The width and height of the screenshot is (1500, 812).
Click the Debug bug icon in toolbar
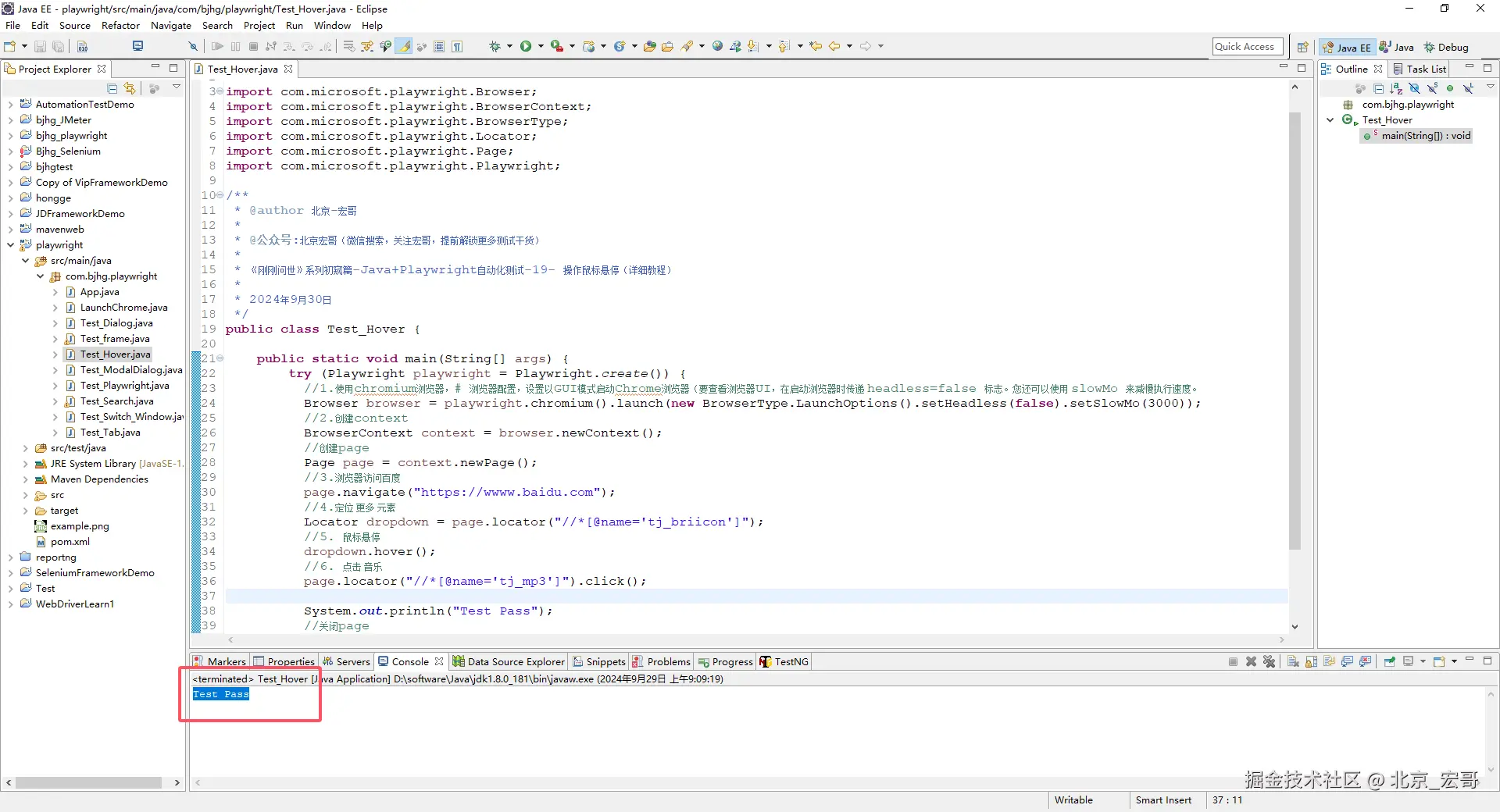pos(495,47)
